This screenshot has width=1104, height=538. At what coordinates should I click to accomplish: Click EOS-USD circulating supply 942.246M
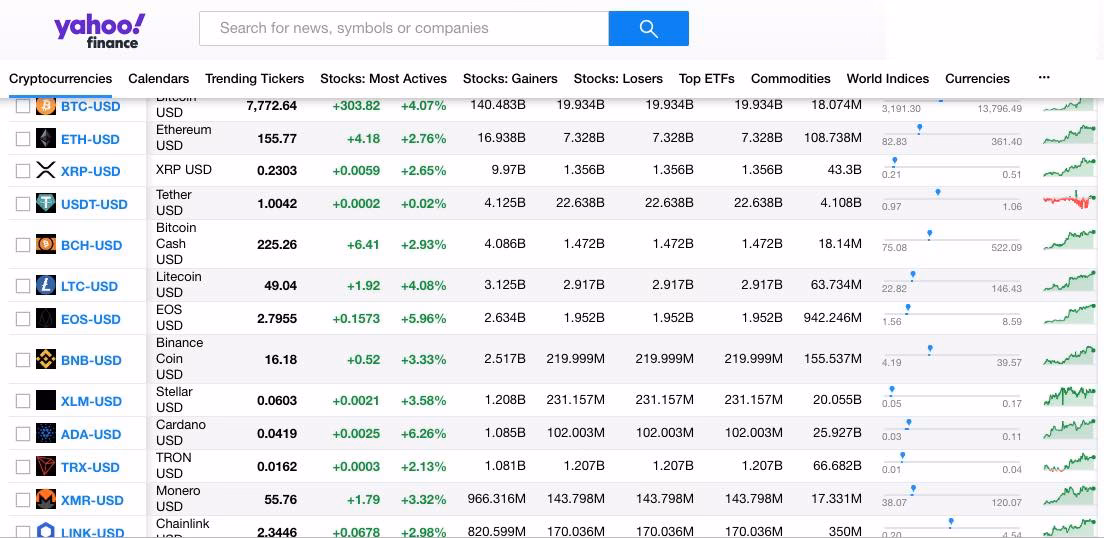[x=832, y=318]
